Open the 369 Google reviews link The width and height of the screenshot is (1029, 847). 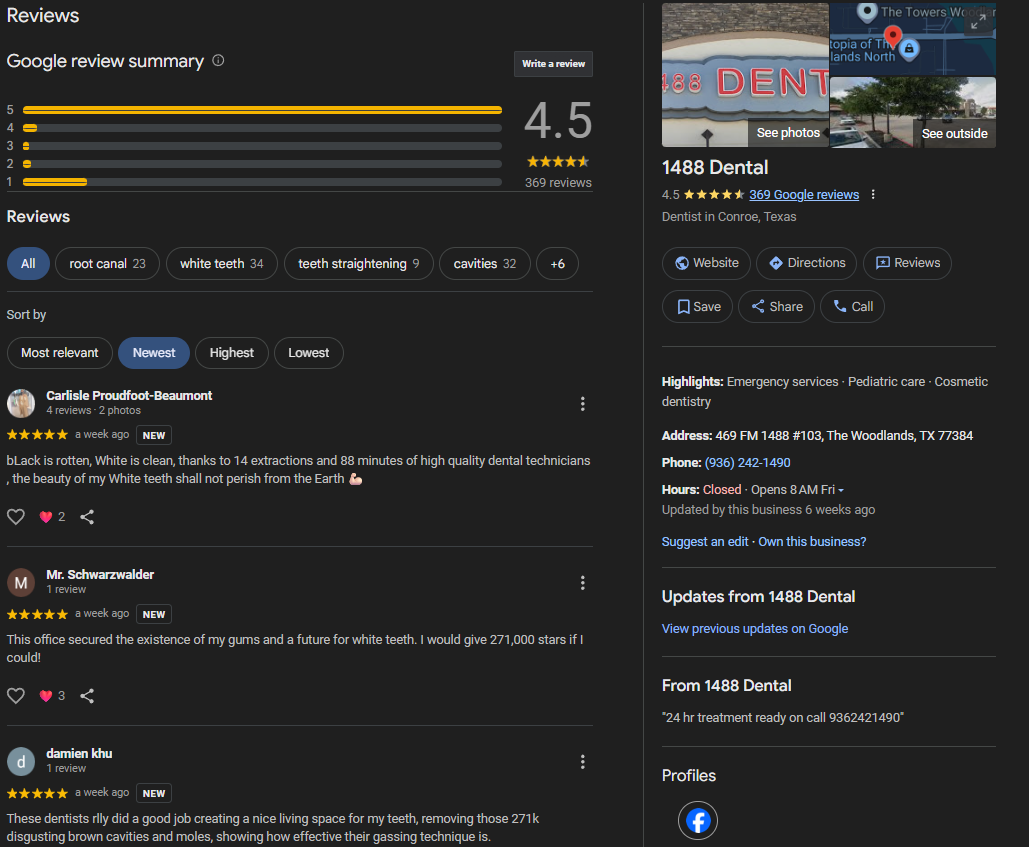point(804,194)
